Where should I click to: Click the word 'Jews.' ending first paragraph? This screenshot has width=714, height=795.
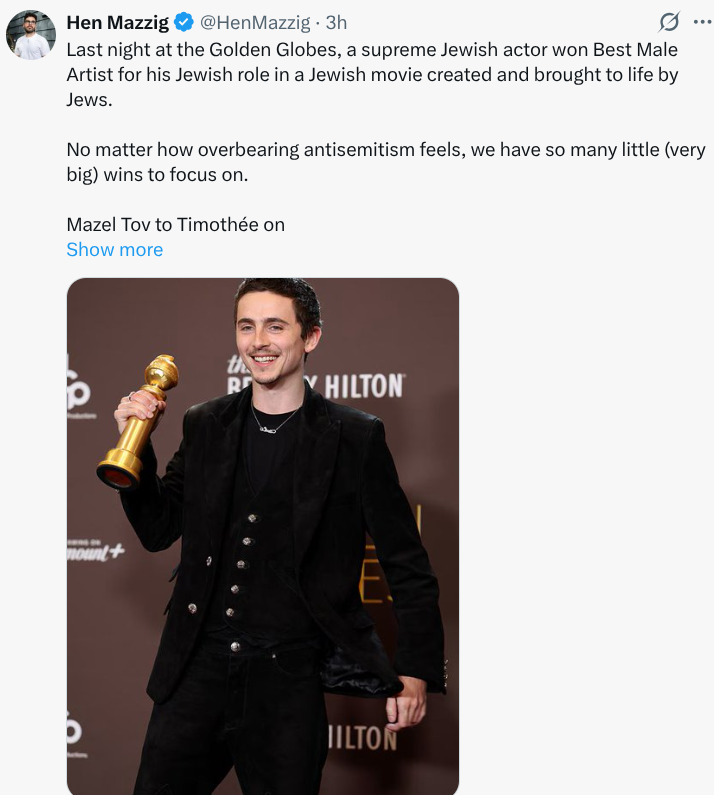89,99
